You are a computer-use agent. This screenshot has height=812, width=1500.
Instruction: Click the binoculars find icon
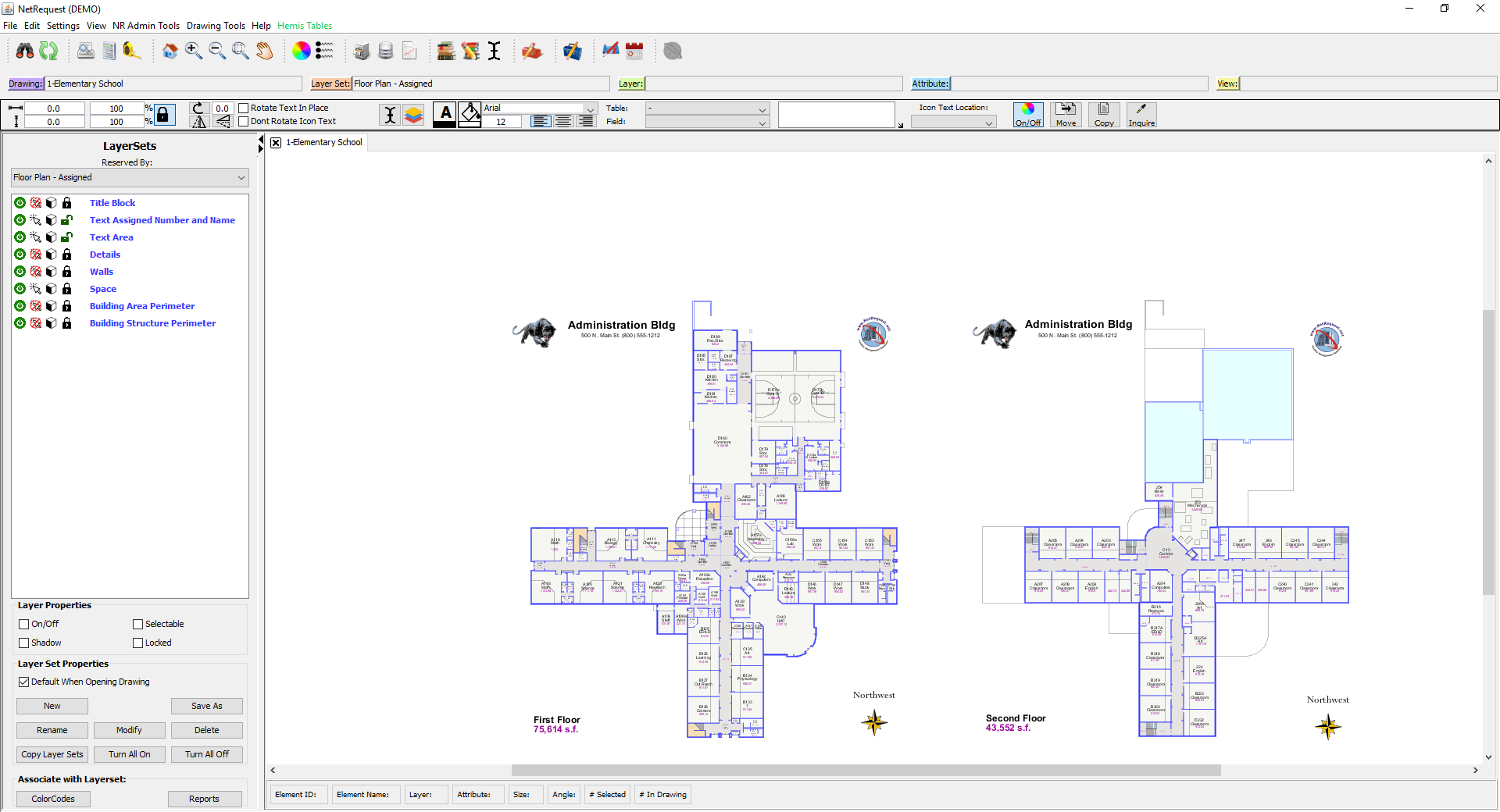tap(25, 52)
